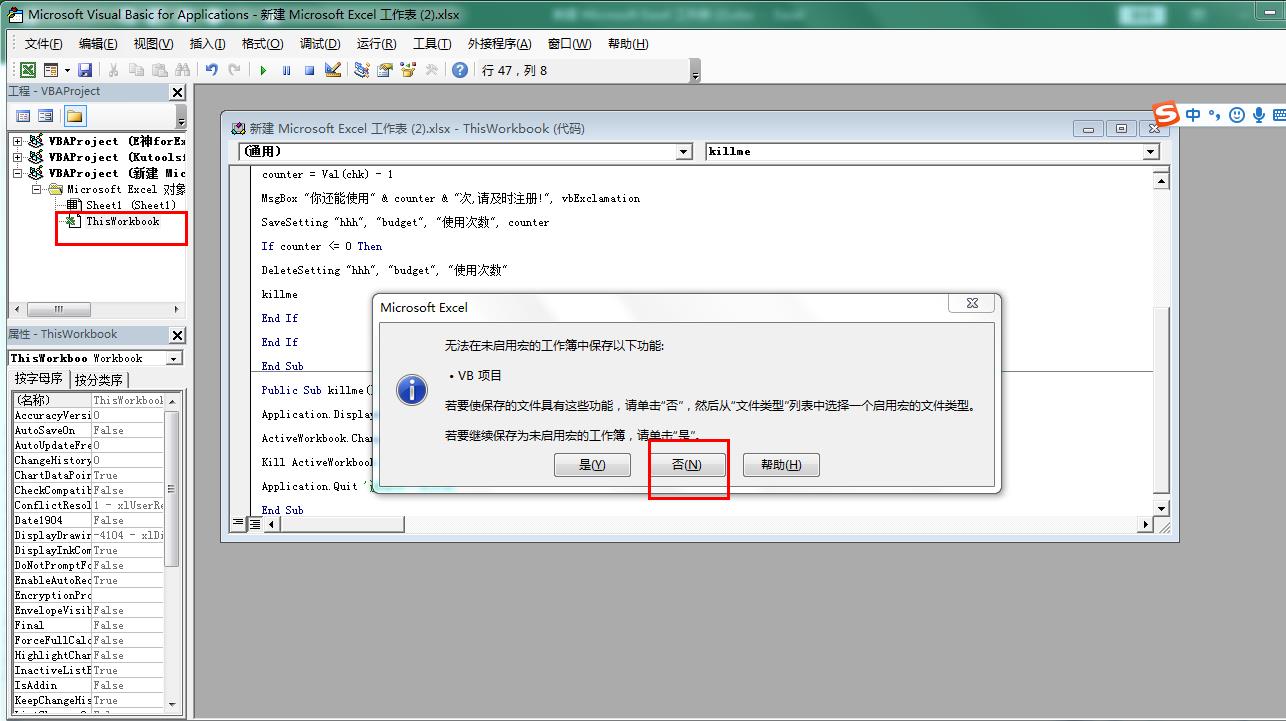1286x721 pixels.
Task: Collapse the Microsoft Excel 对象 folder
Action: click(x=36, y=189)
